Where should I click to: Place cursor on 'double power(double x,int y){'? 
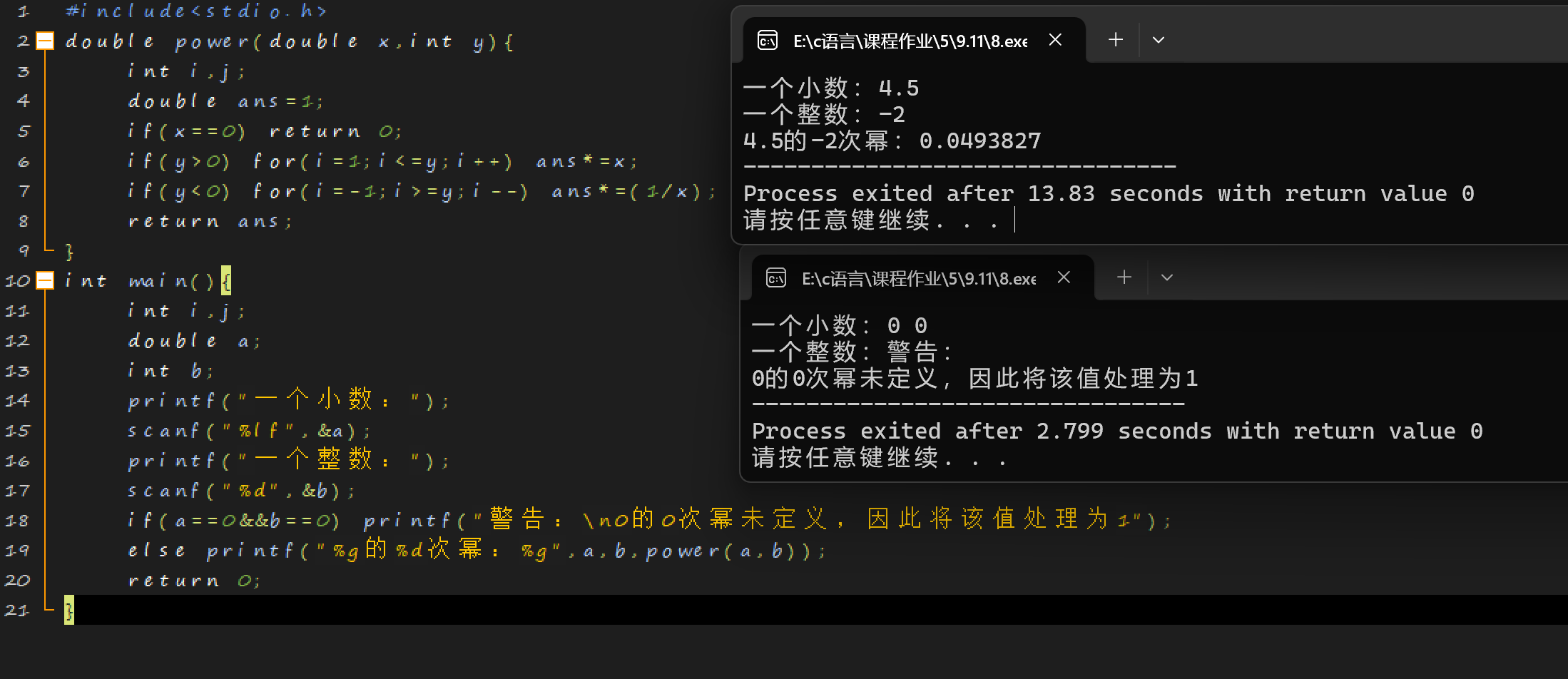[289, 41]
